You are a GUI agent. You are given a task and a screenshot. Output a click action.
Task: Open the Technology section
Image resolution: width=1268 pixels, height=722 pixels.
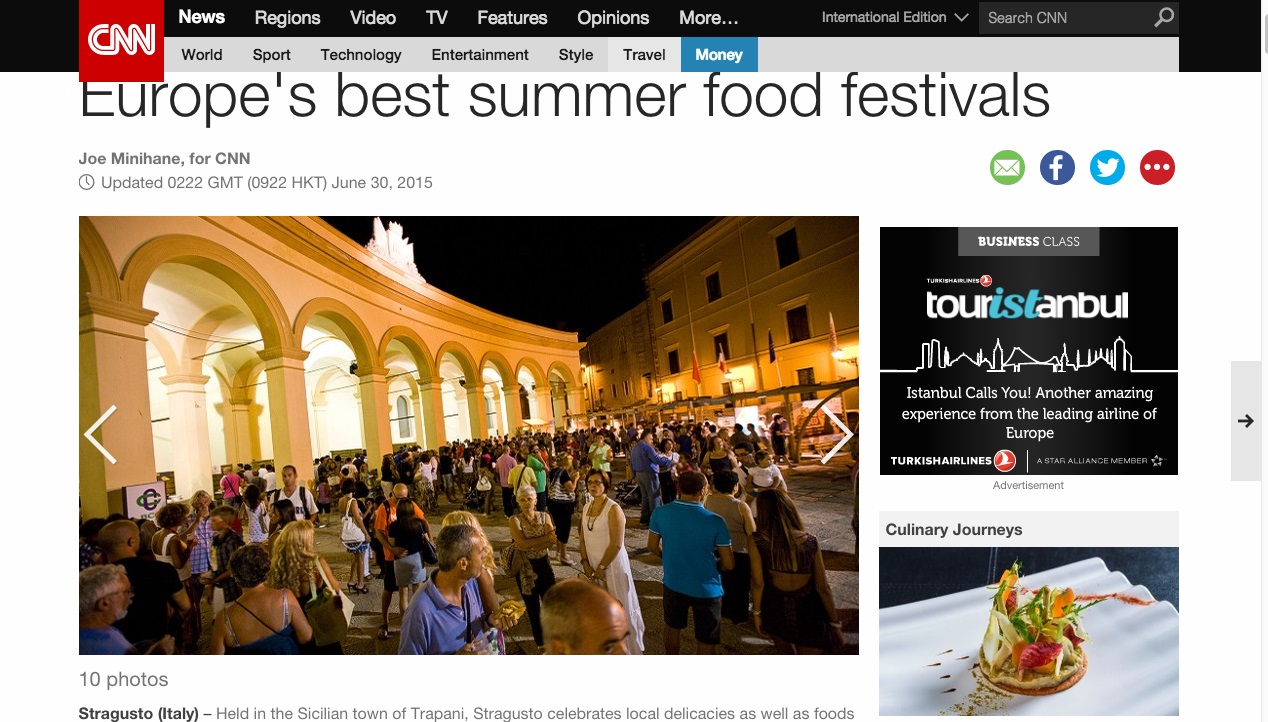tap(361, 55)
